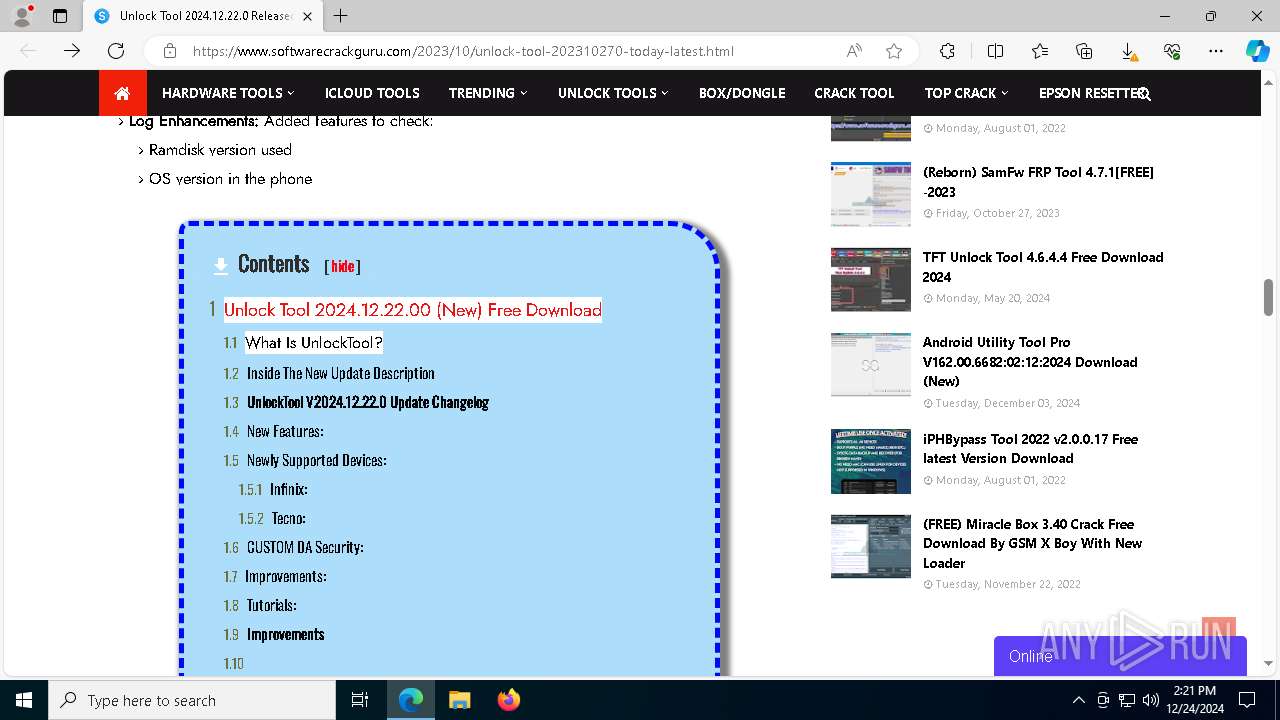Close the Unlock Tool browser tab
The image size is (1280, 720).
(307, 16)
